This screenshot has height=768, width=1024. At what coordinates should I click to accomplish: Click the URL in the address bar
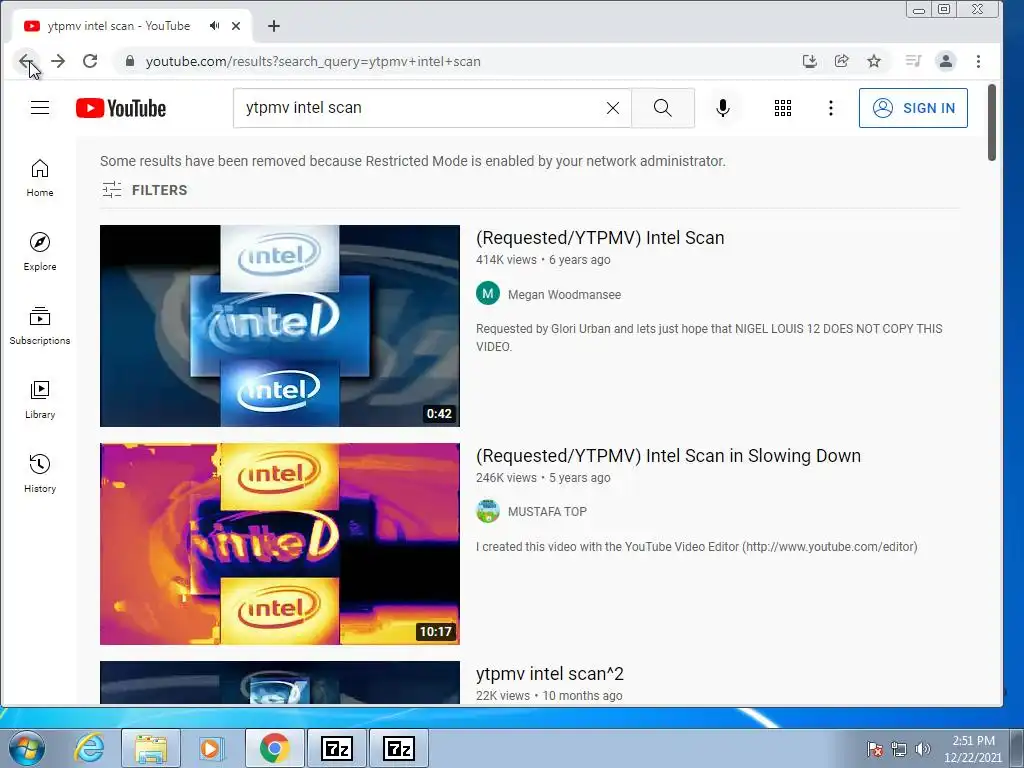point(313,61)
